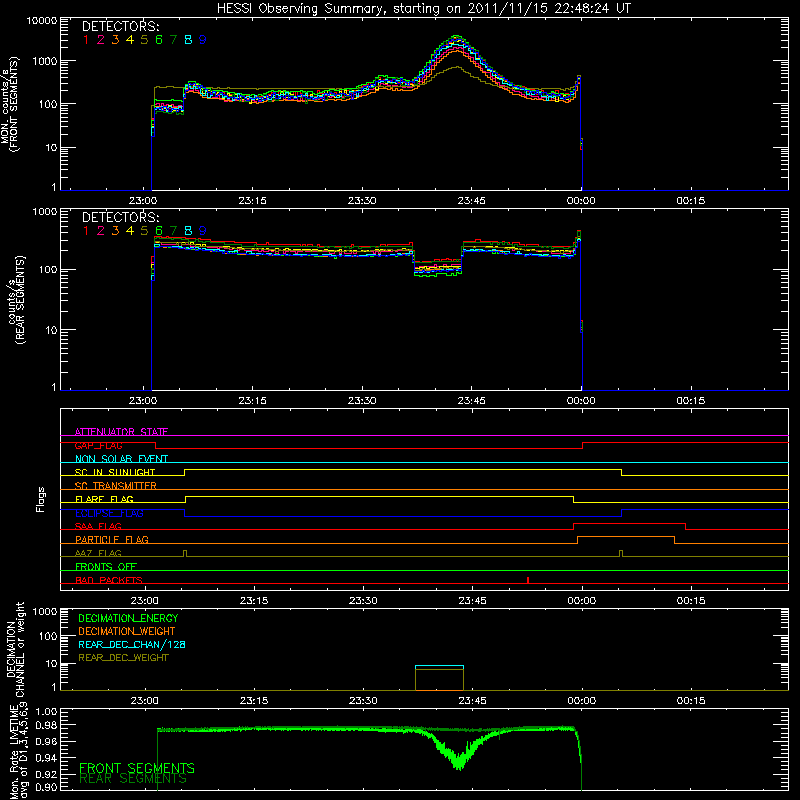Click 00:00 tick label under front segments plot
Image resolution: width=800 pixels, height=800 pixels.
tap(581, 201)
